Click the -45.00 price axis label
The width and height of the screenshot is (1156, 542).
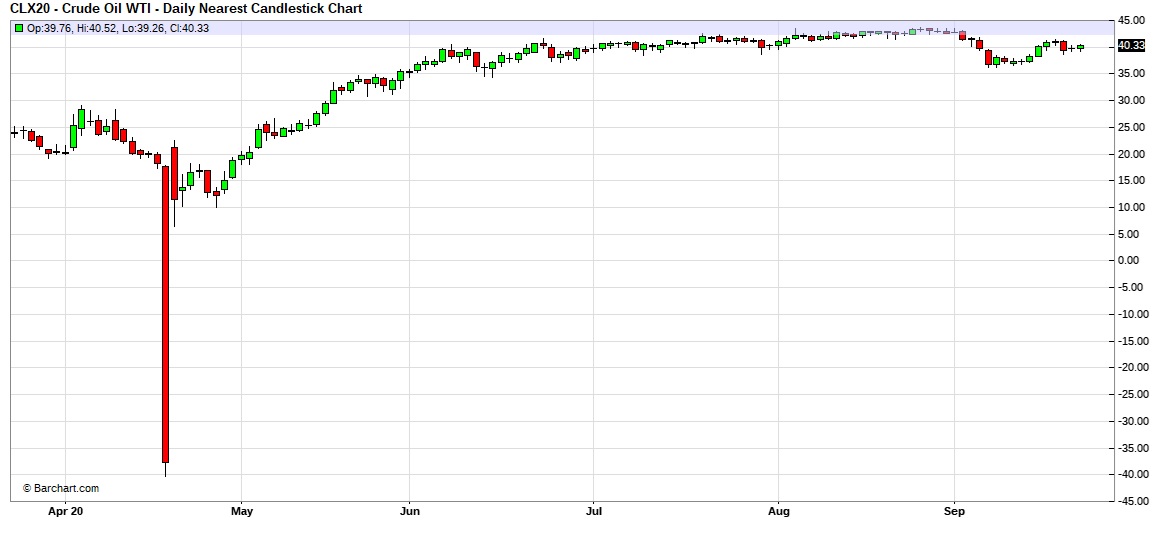point(1135,502)
